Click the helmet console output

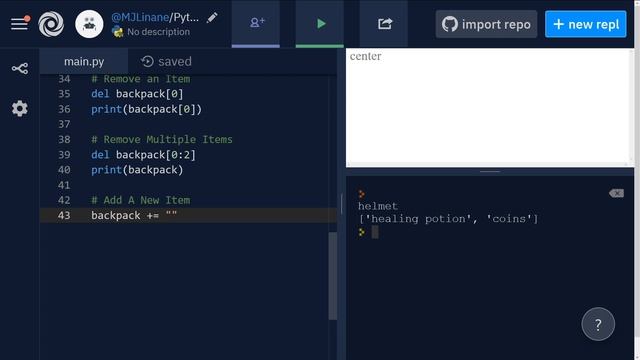tap(378, 206)
